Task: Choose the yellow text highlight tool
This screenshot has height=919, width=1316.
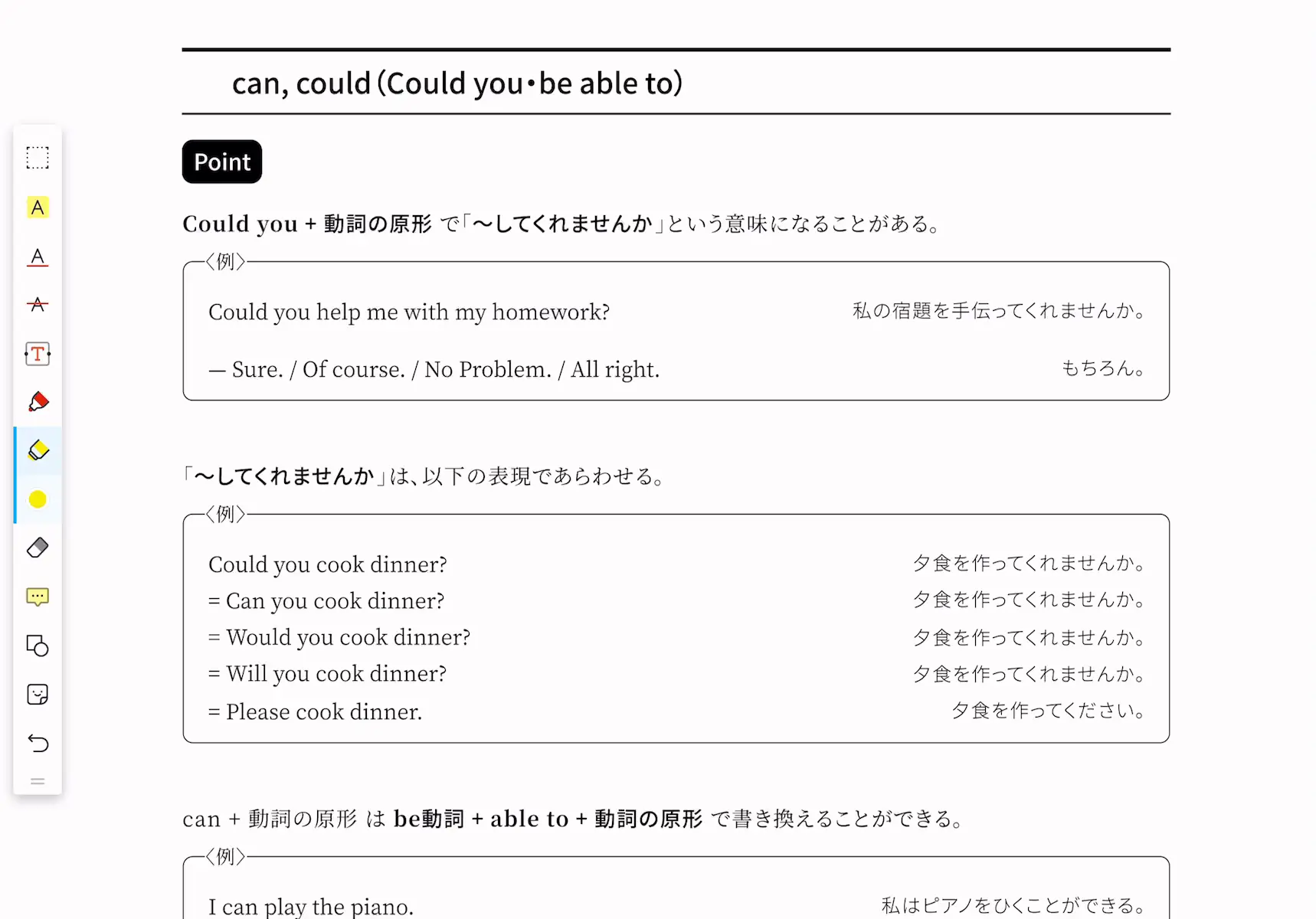Action: pos(38,208)
